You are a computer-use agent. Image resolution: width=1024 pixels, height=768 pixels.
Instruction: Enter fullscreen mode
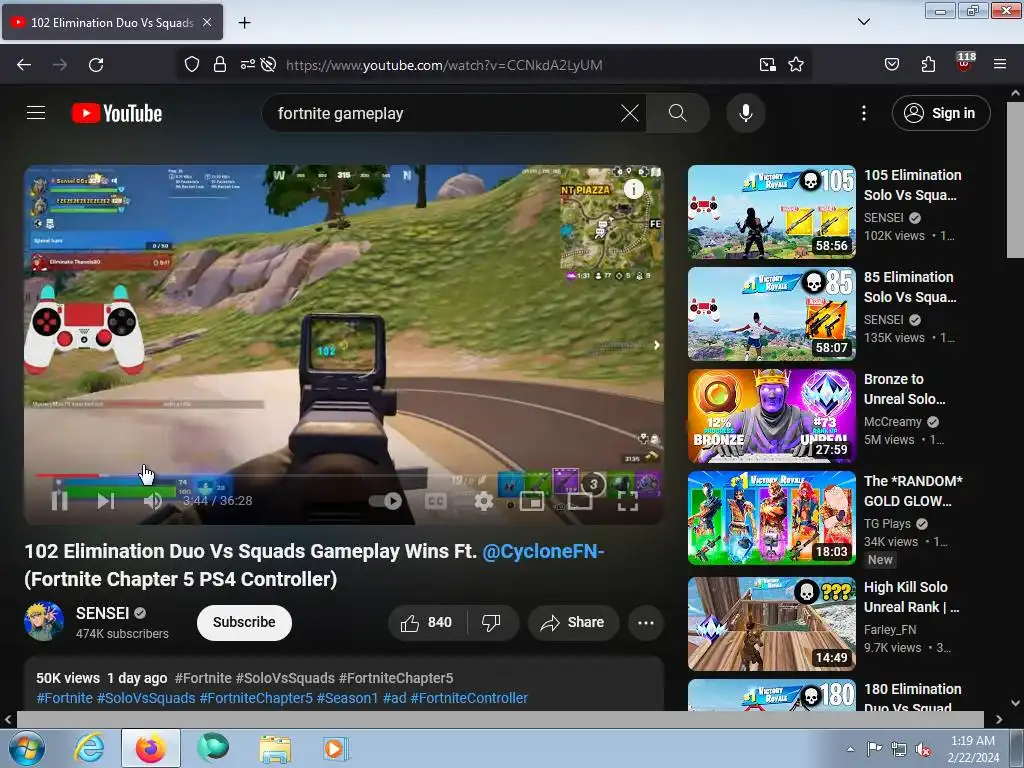tap(628, 501)
